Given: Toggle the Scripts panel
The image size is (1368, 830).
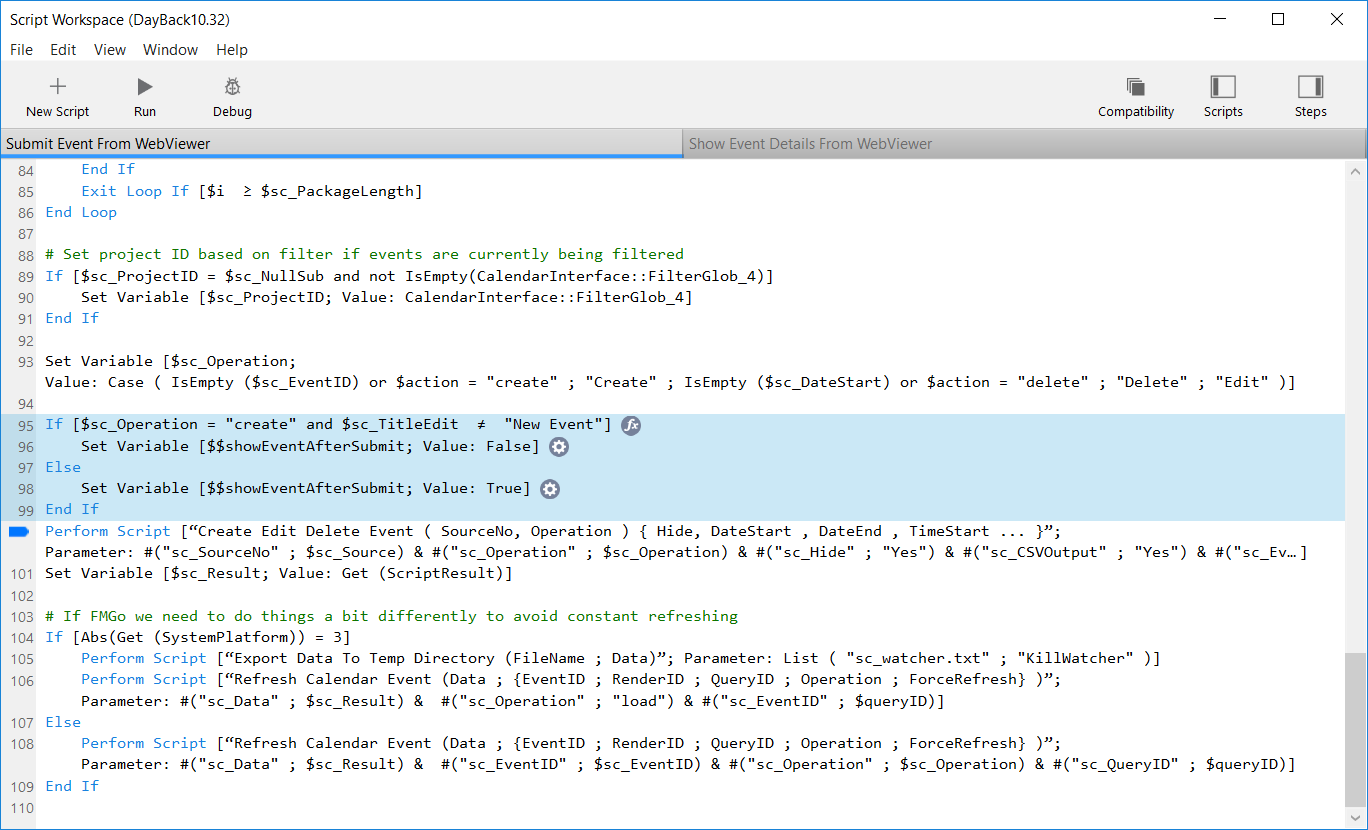Looking at the screenshot, I should coord(1222,87).
